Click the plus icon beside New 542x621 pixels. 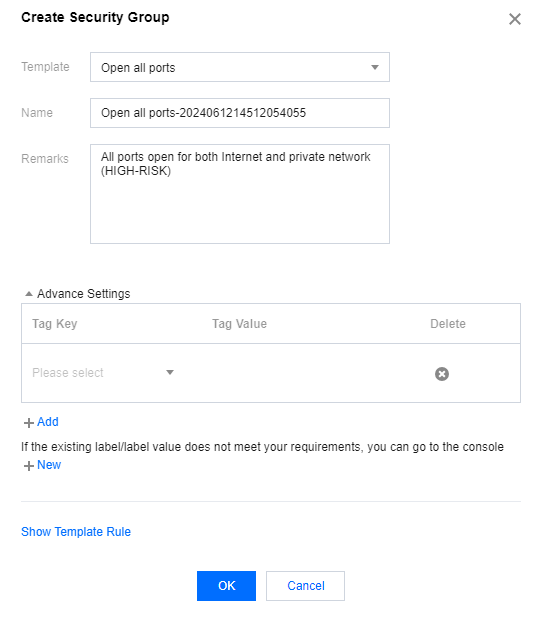pos(29,466)
